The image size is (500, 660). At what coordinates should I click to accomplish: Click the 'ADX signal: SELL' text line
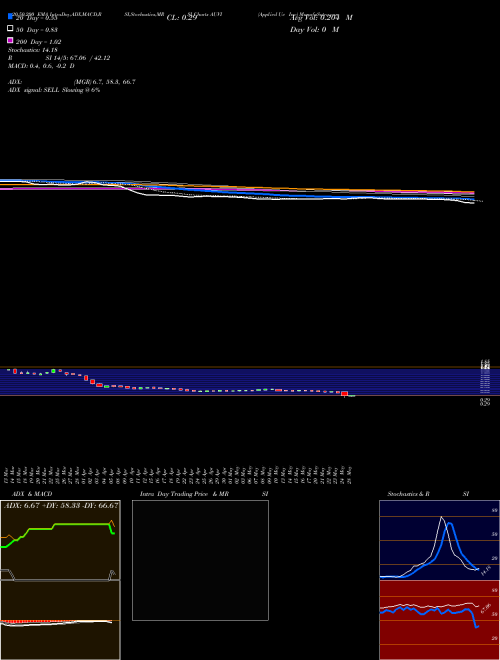[x=54, y=90]
